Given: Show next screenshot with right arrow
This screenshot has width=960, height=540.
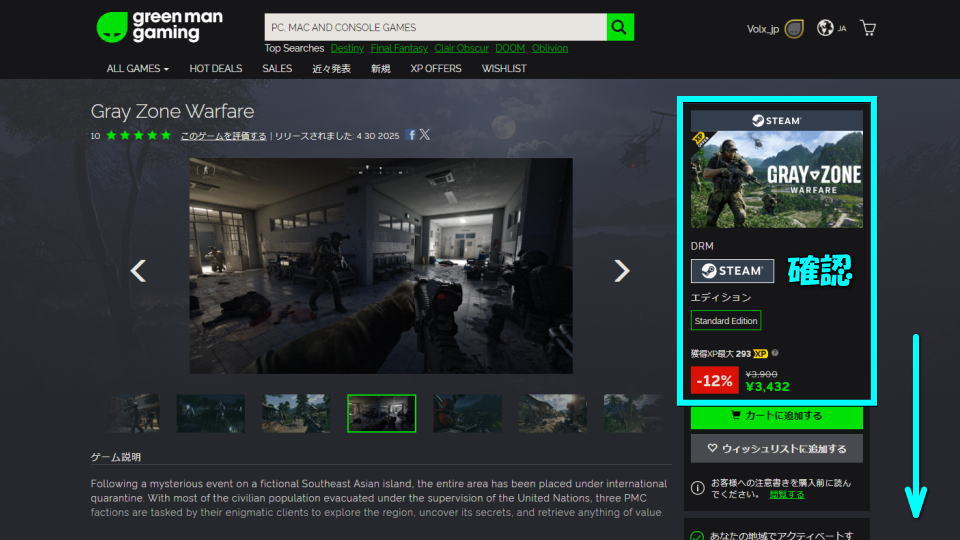Looking at the screenshot, I should tap(621, 271).
